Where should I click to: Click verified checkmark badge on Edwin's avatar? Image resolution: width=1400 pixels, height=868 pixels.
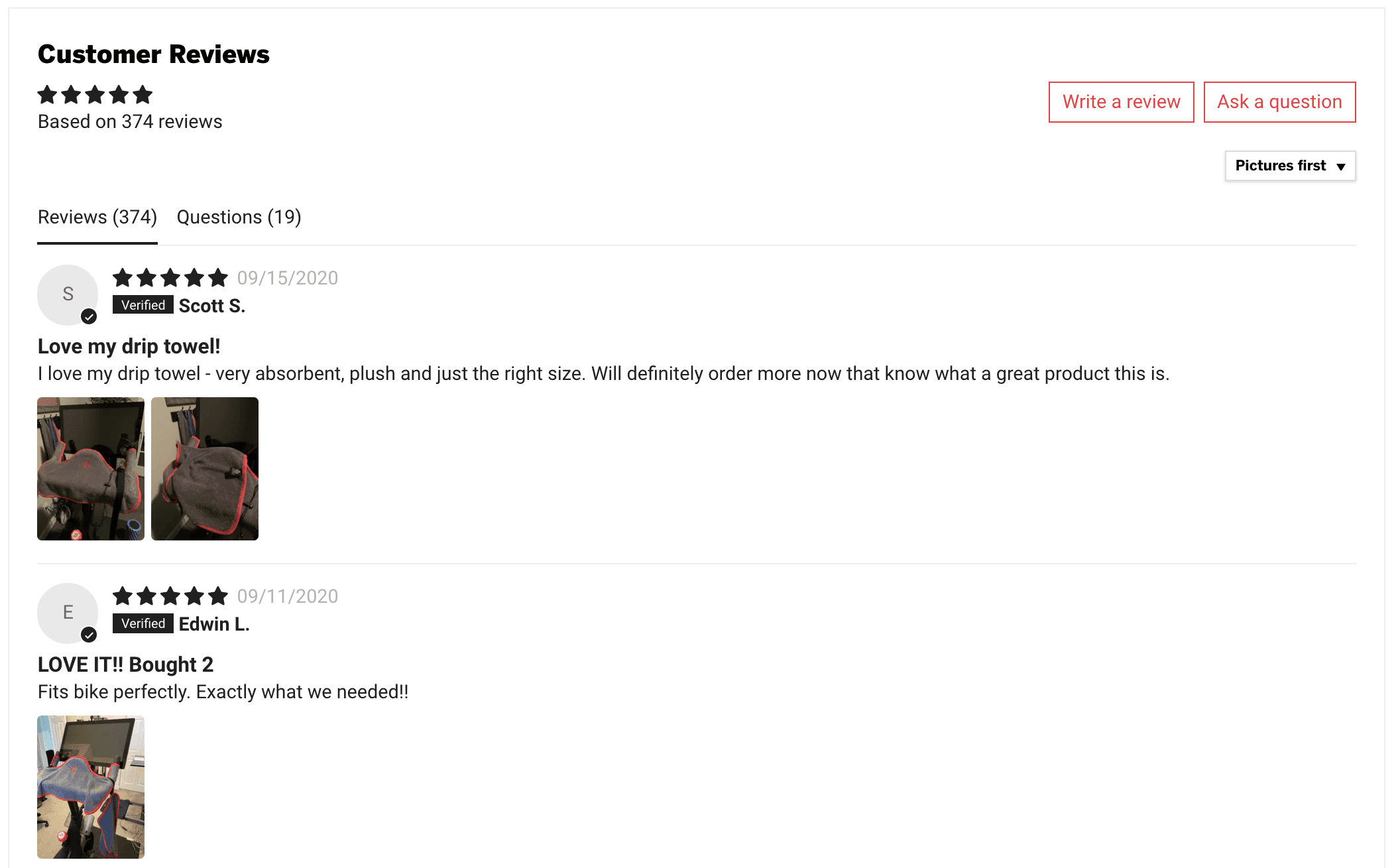tap(89, 635)
